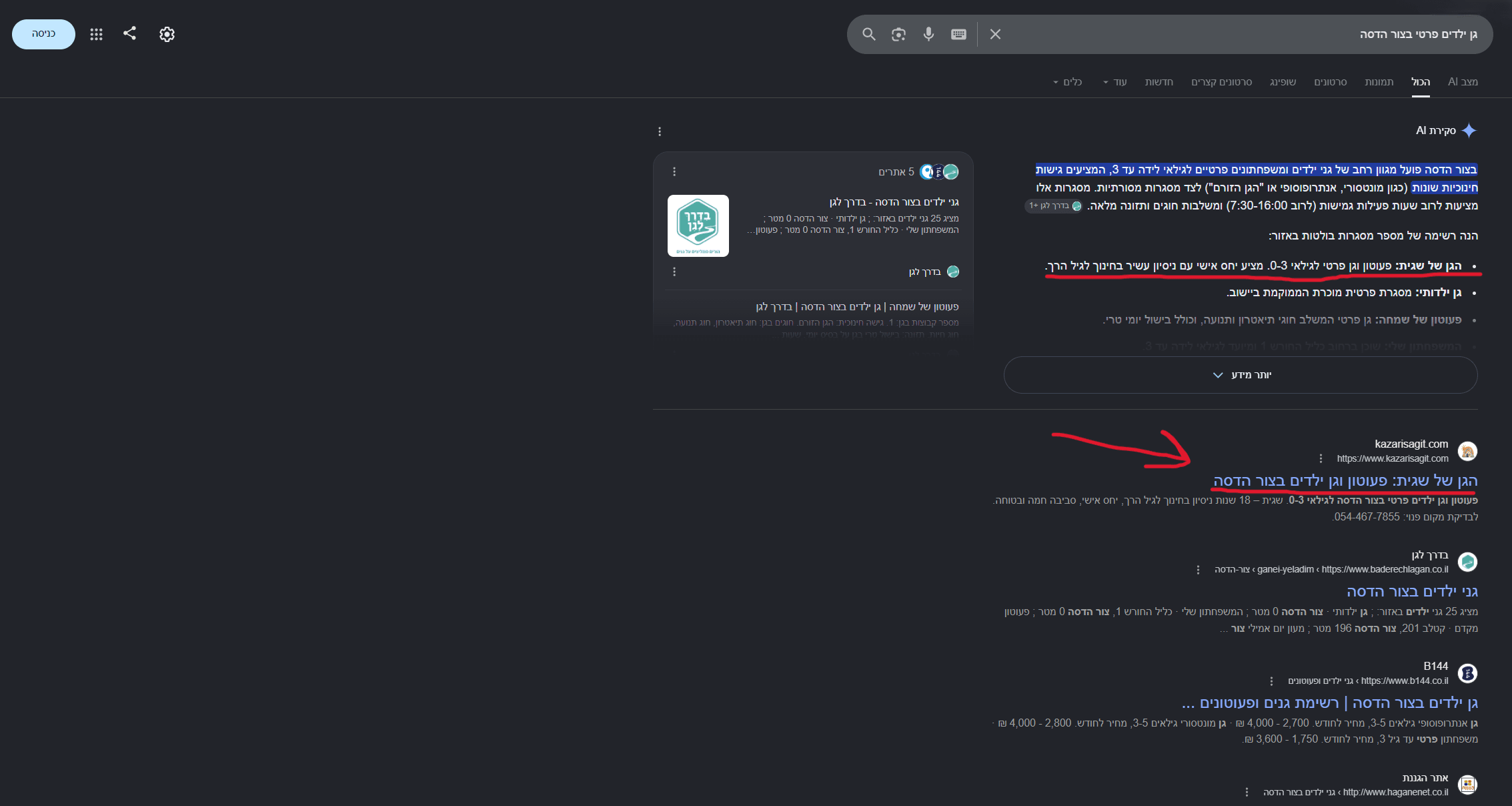Click the phone number 054-467-7855
1512x806 pixels.
(1367, 517)
